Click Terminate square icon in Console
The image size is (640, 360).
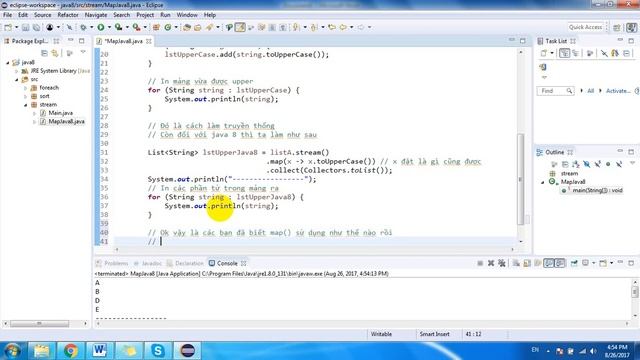tap(480, 263)
